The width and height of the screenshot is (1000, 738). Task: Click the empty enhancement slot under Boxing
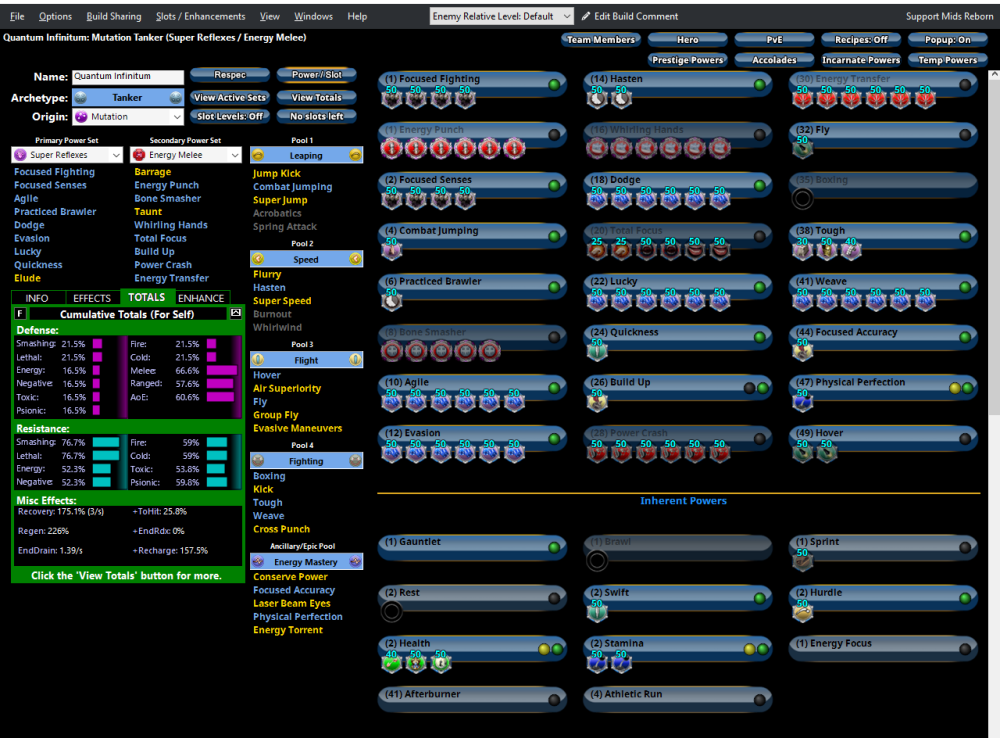802,198
